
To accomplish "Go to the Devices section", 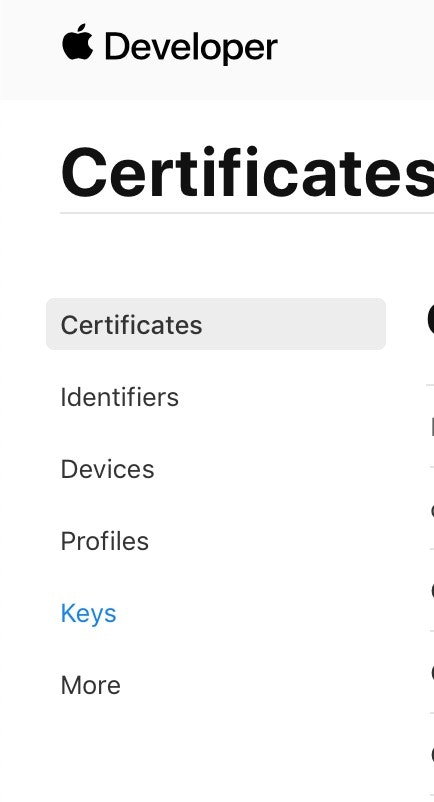I will point(107,469).
